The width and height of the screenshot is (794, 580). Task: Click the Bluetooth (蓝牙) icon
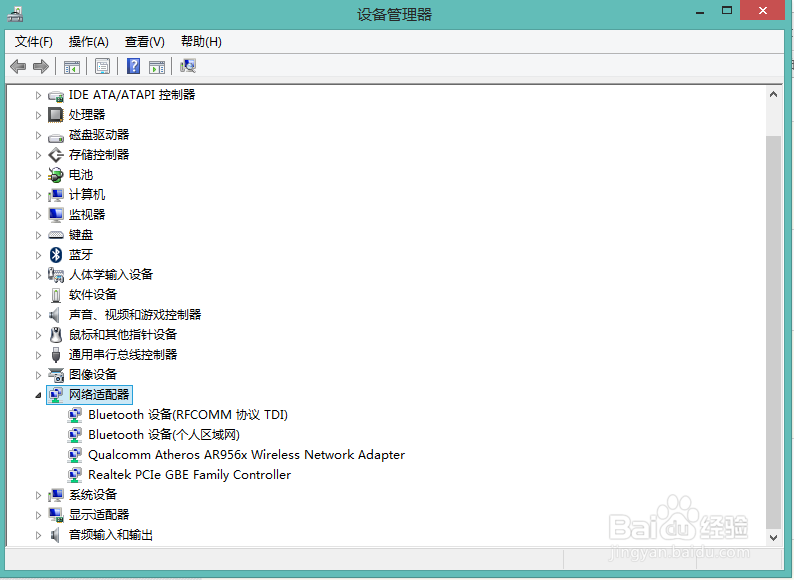pyautogui.click(x=56, y=255)
